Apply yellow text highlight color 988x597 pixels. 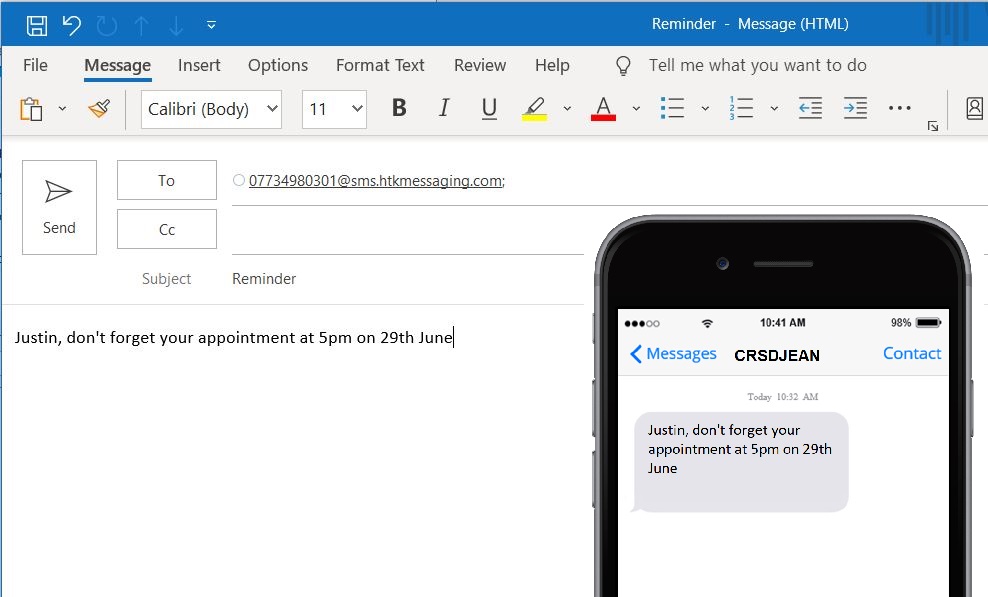[534, 108]
